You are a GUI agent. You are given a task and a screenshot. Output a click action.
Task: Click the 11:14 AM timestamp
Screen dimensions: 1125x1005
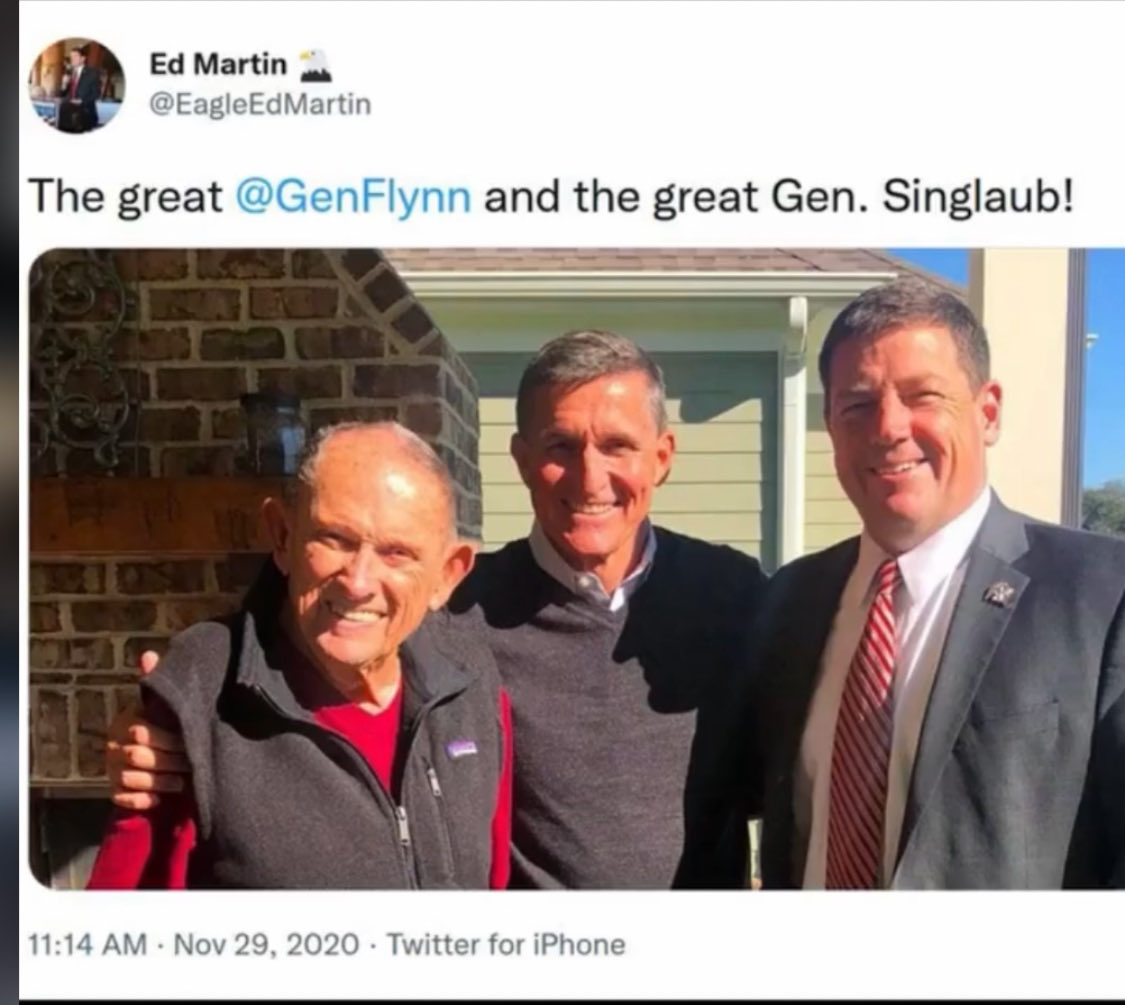(x=88, y=944)
